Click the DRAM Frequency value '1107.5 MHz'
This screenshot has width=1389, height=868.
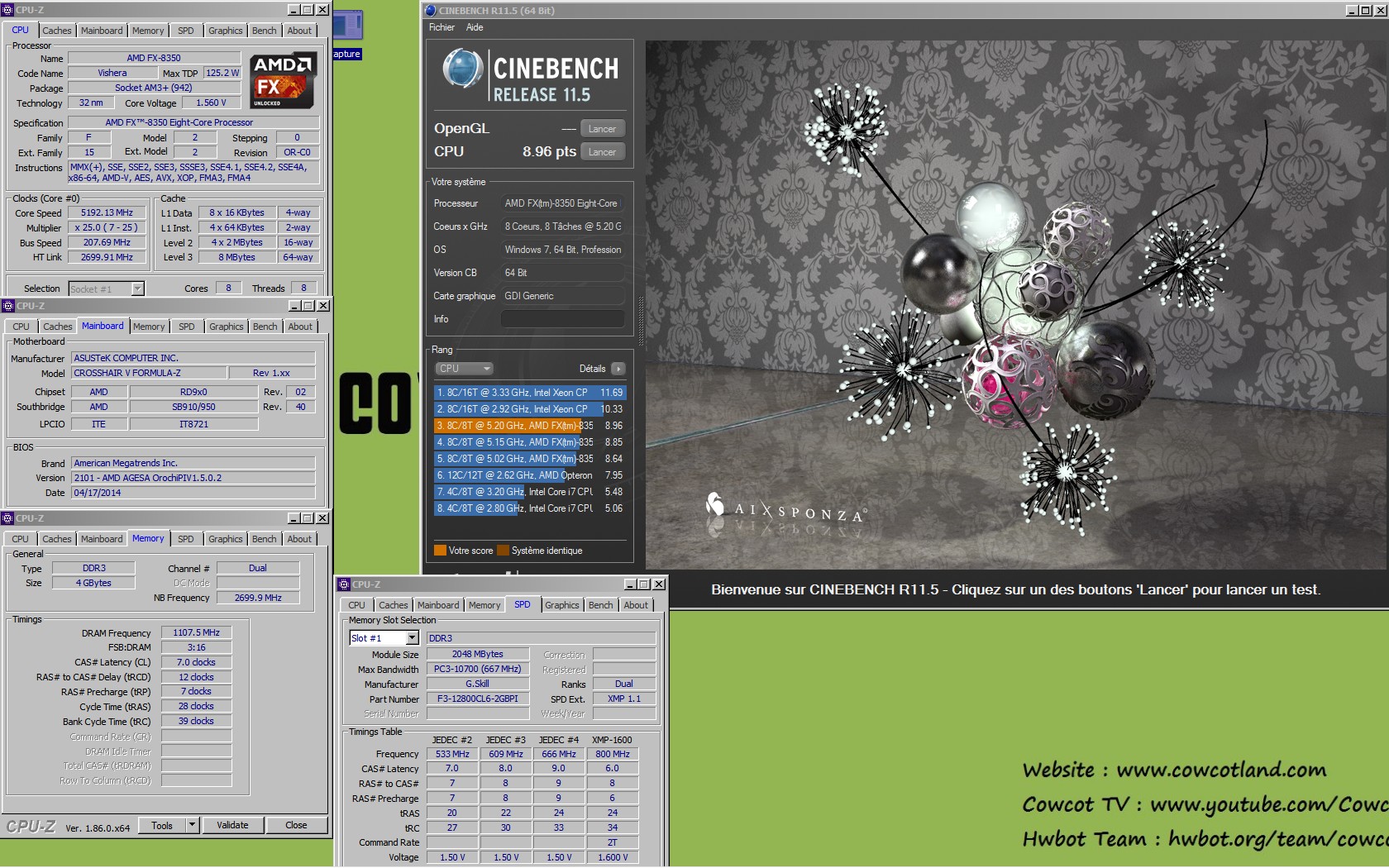[196, 632]
